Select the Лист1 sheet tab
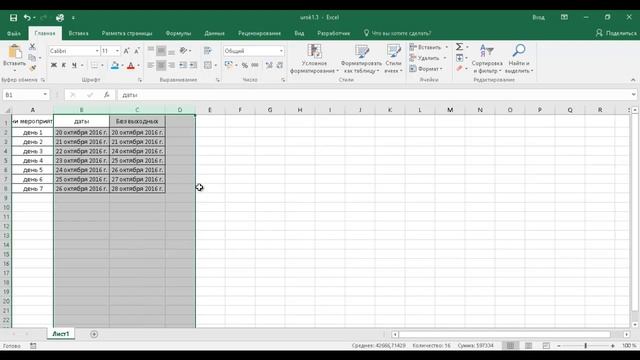The image size is (640, 360). point(61,334)
